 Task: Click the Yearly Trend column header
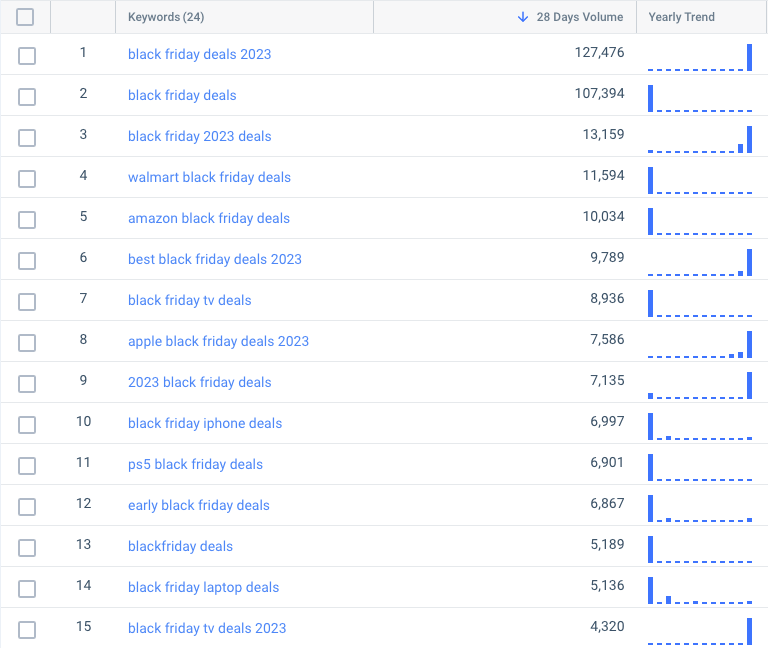point(681,17)
